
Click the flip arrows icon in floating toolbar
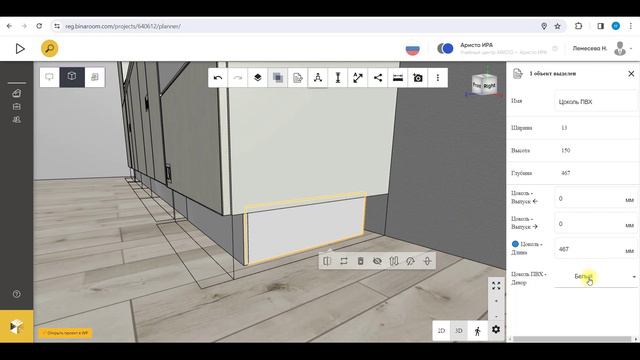[394, 261]
